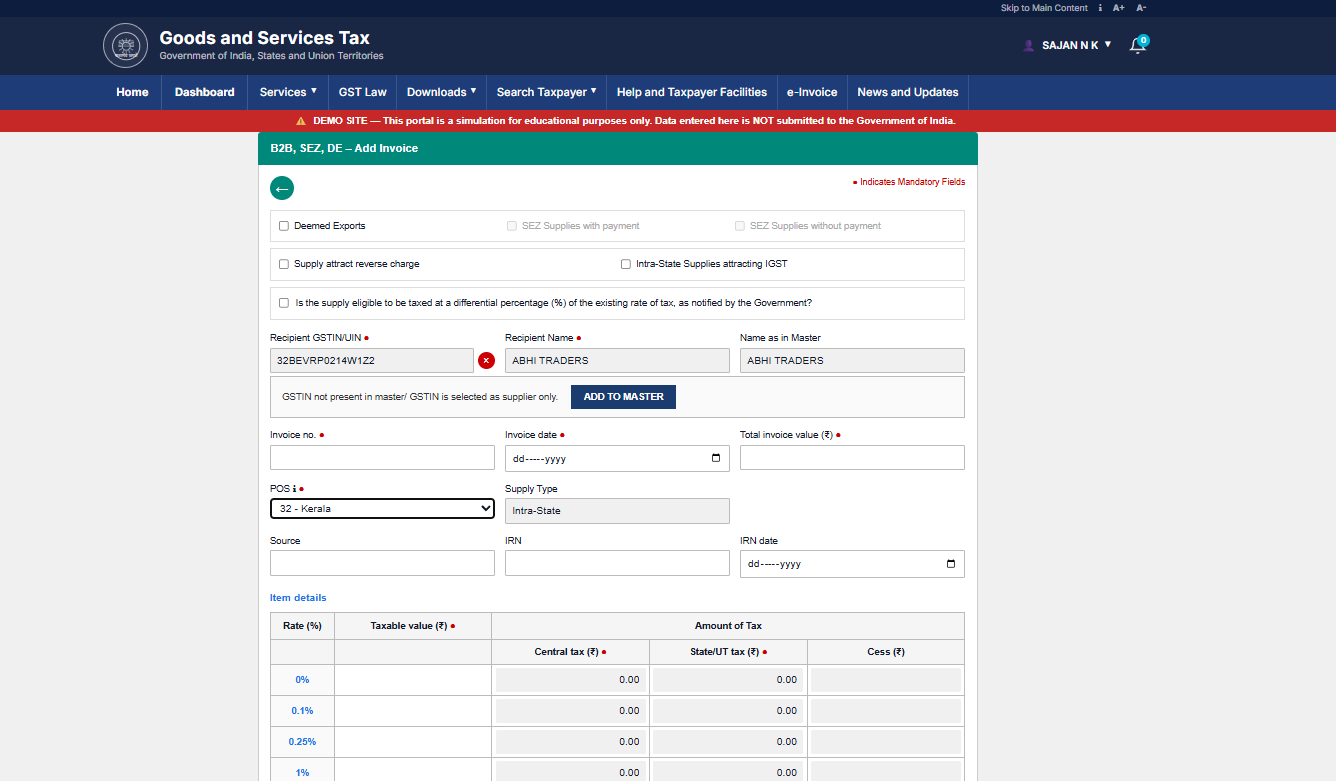Image resolution: width=1336 pixels, height=781 pixels.
Task: Open the notifications bell icon
Action: 1137,45
